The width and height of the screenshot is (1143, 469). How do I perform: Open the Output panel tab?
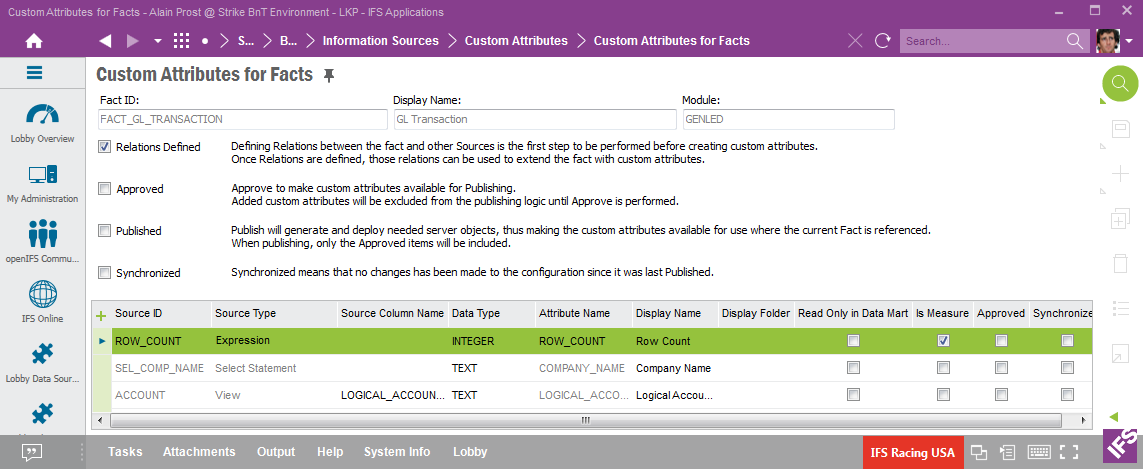point(276,452)
